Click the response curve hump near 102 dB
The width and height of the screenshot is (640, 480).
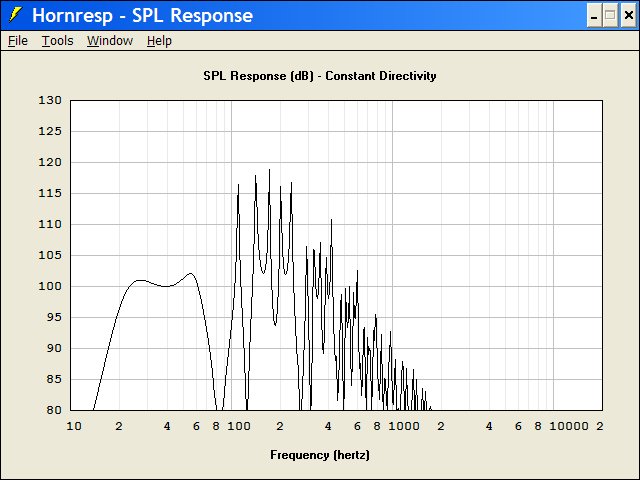pos(191,274)
